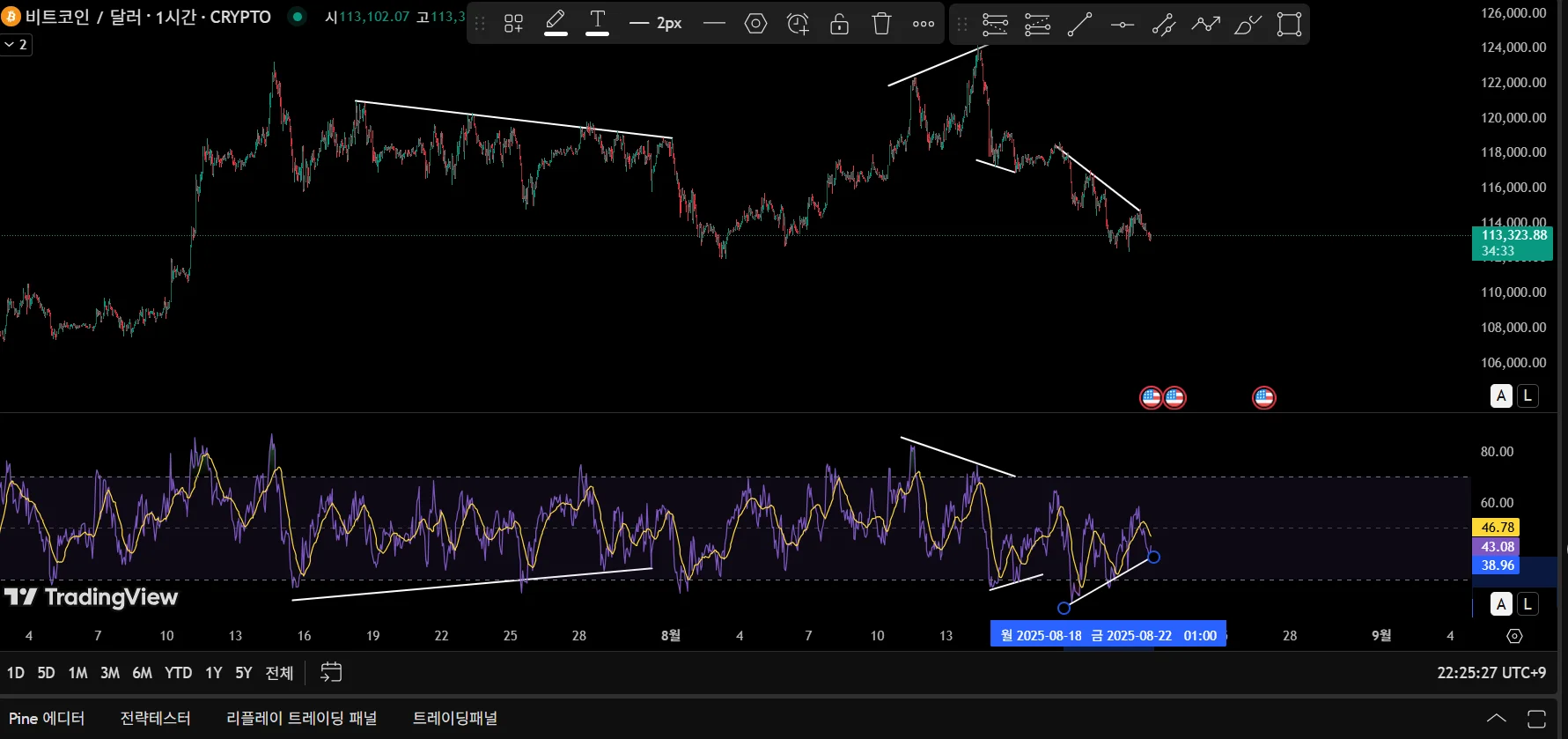Select the horizontal line tool

[1122, 25]
